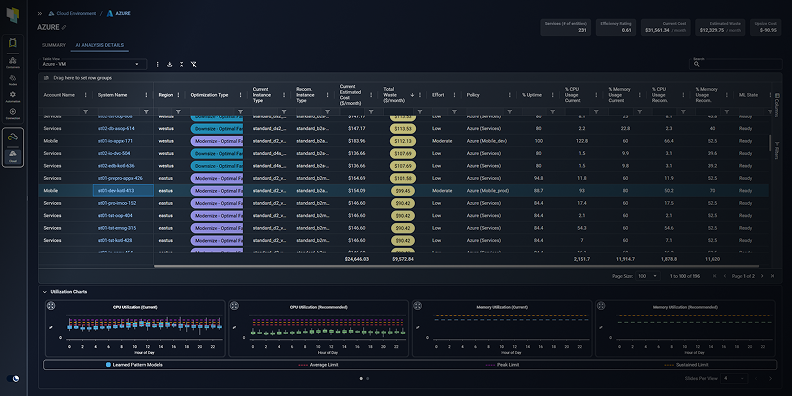Open the Page Size 100 dropdown

649,276
